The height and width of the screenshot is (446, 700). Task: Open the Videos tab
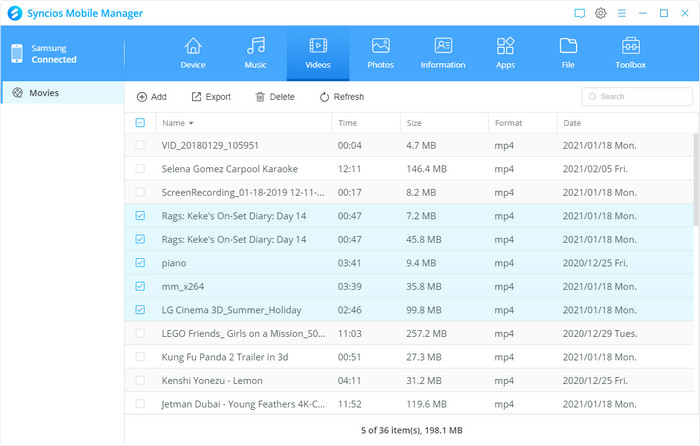click(x=318, y=53)
